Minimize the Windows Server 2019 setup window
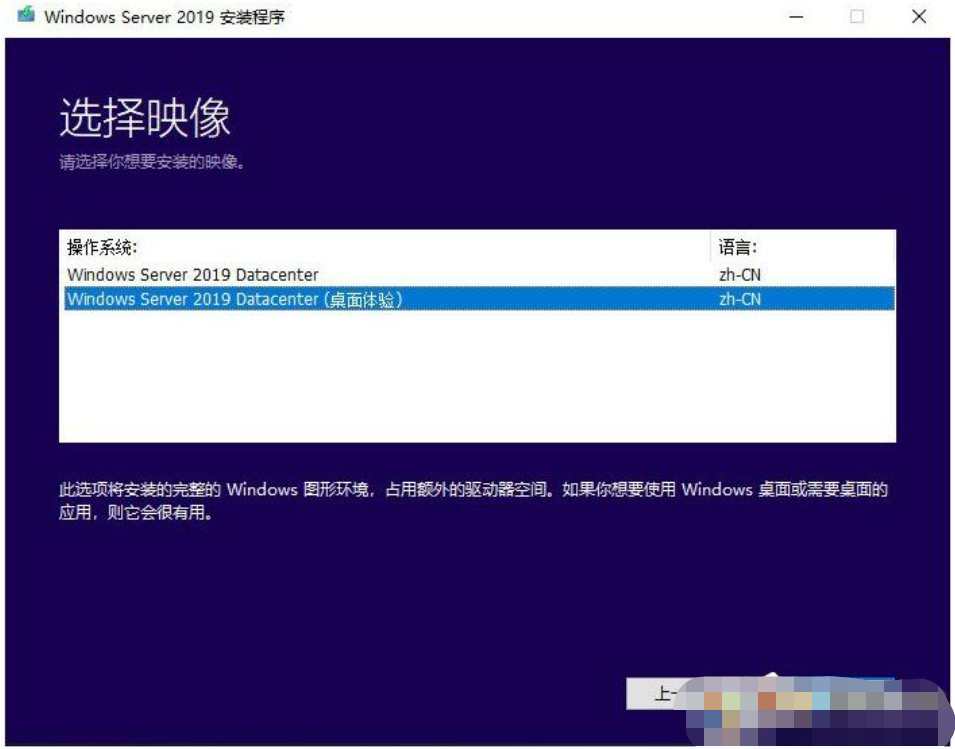Screen dimensions: 955x749 796,17
